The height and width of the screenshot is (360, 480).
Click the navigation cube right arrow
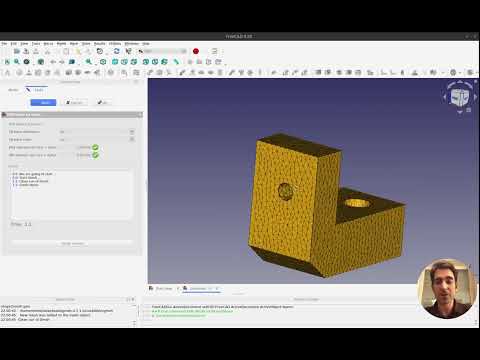(475, 97)
